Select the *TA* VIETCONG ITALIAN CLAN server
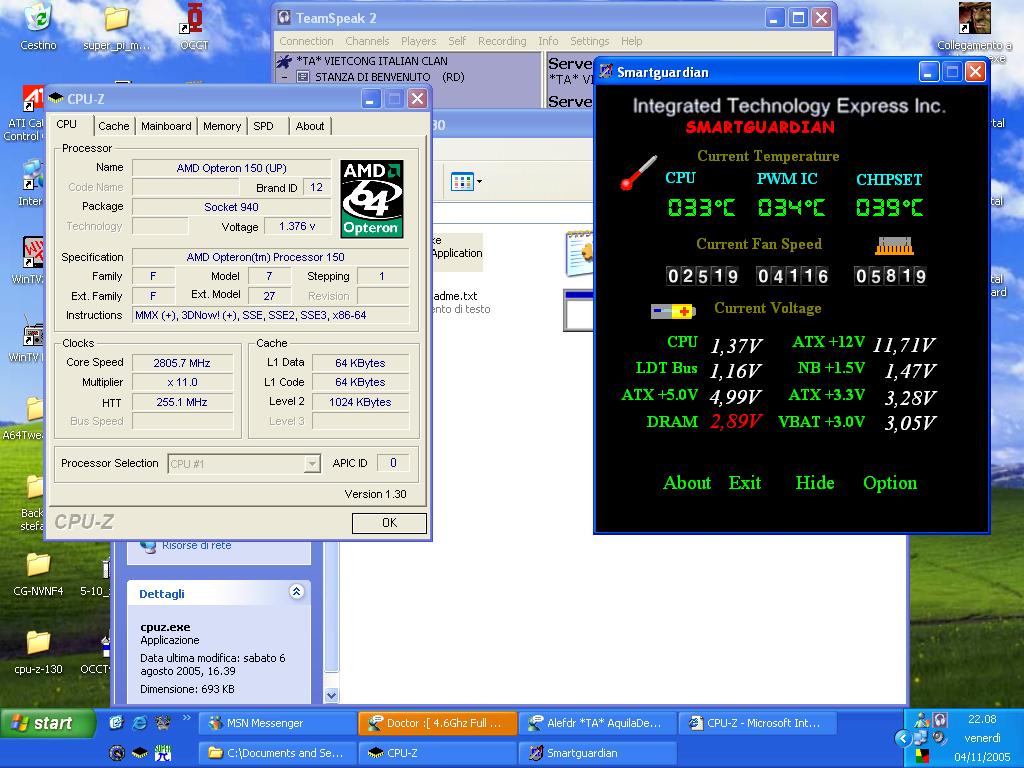The height and width of the screenshot is (768, 1024). tap(372, 61)
